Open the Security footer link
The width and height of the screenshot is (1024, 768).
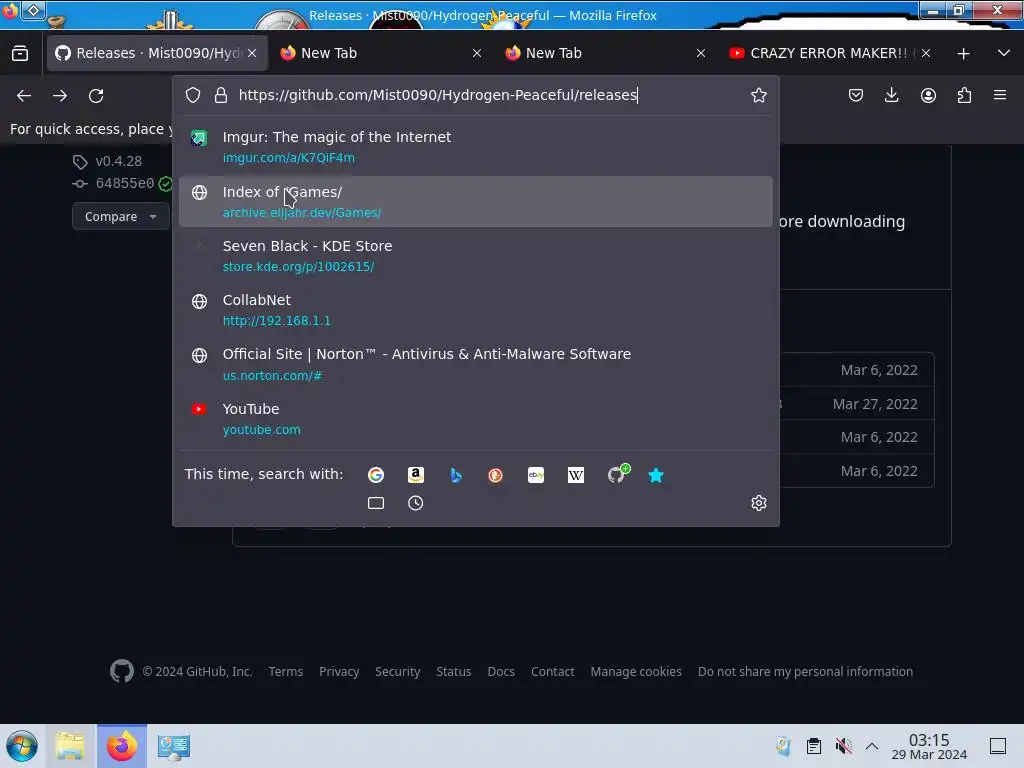click(397, 671)
